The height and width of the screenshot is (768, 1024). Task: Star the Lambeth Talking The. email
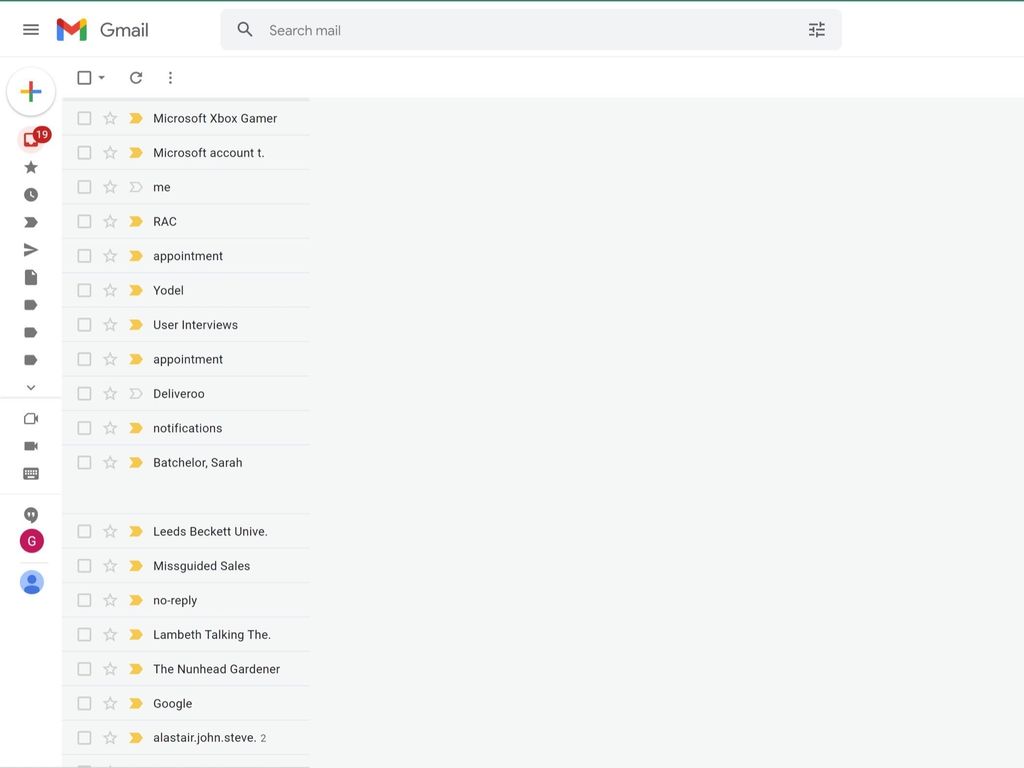click(x=110, y=634)
